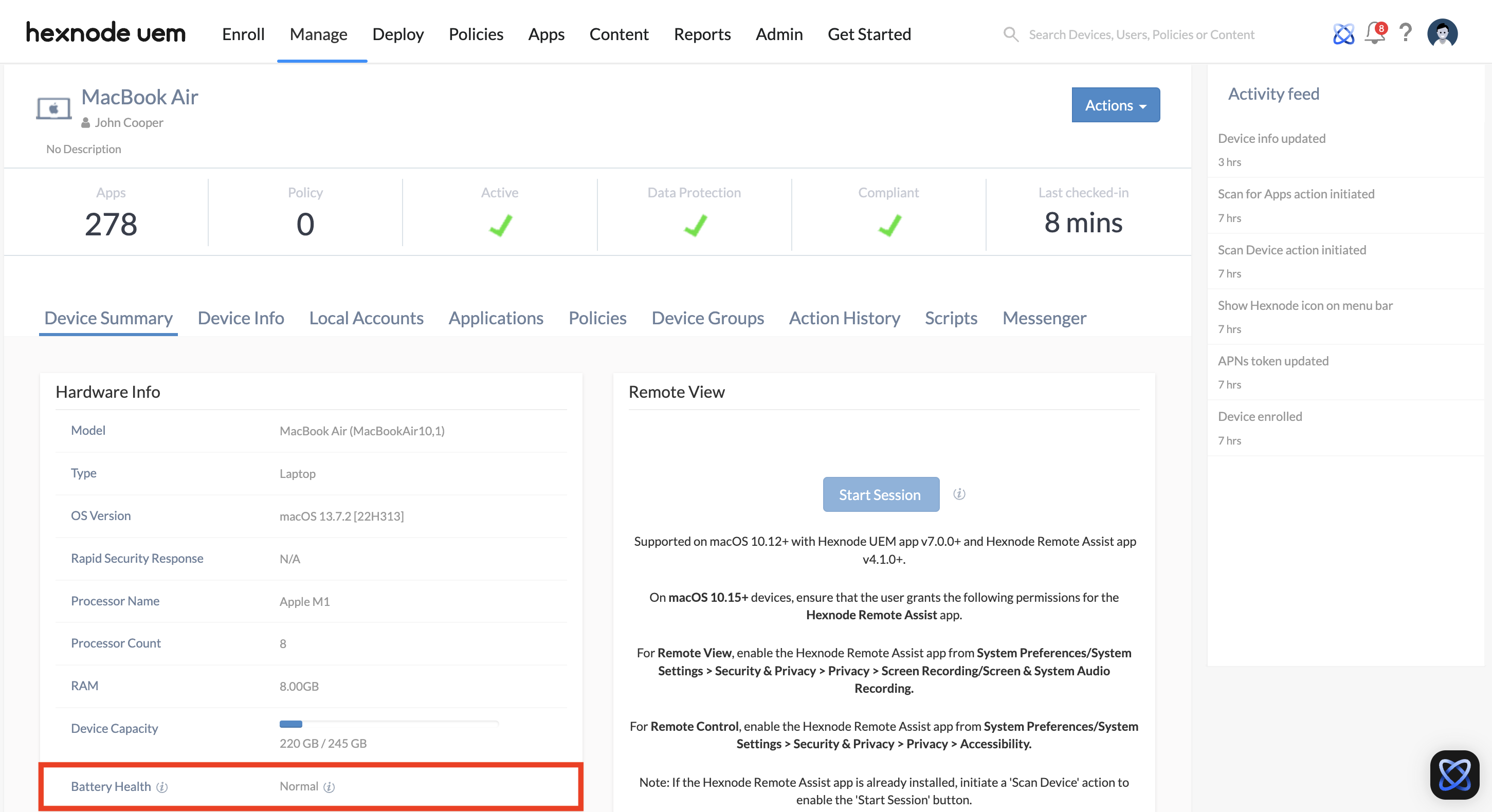Switch to the Scripts tab
The width and height of the screenshot is (1492, 812).
pos(951,318)
